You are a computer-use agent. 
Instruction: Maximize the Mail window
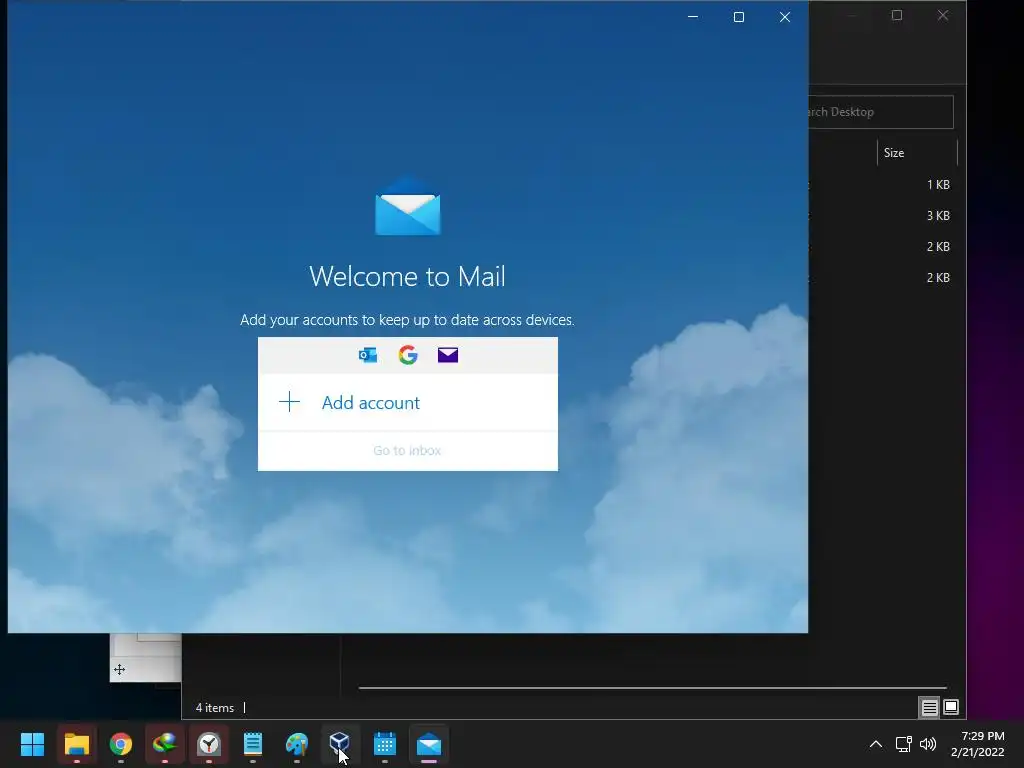(739, 17)
